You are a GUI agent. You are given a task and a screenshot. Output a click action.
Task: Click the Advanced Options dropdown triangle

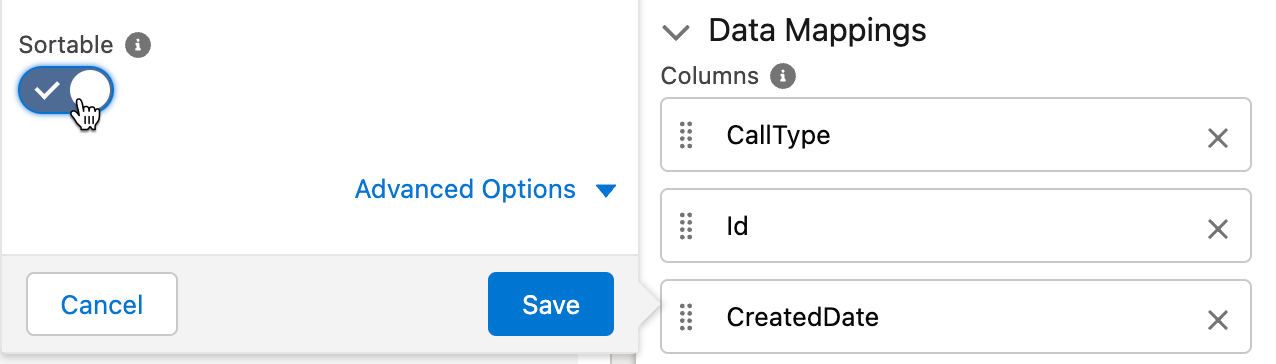(605, 190)
